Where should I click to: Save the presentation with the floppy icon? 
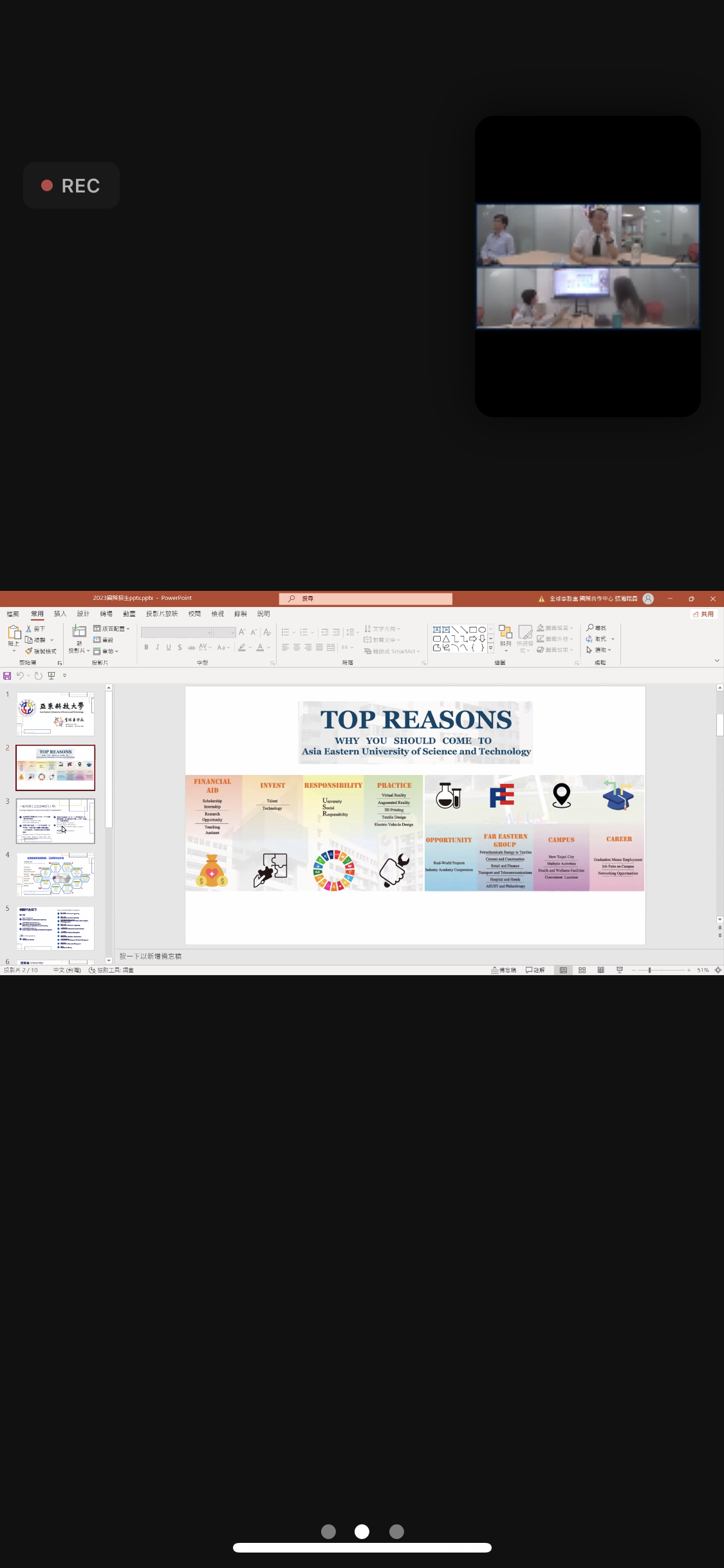[7, 676]
